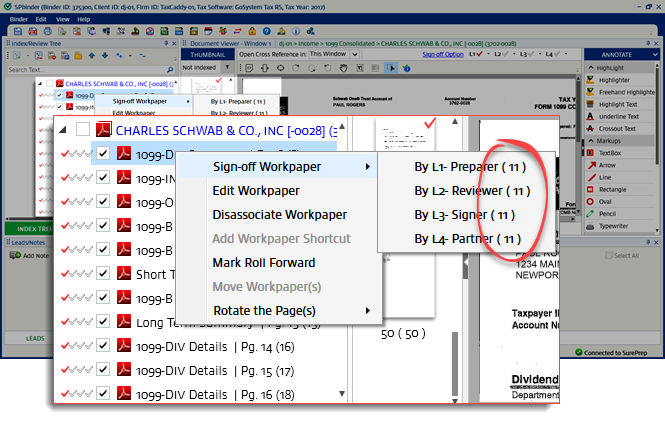Select the Rectangle markup tool
This screenshot has width=665, height=432.
click(x=613, y=190)
